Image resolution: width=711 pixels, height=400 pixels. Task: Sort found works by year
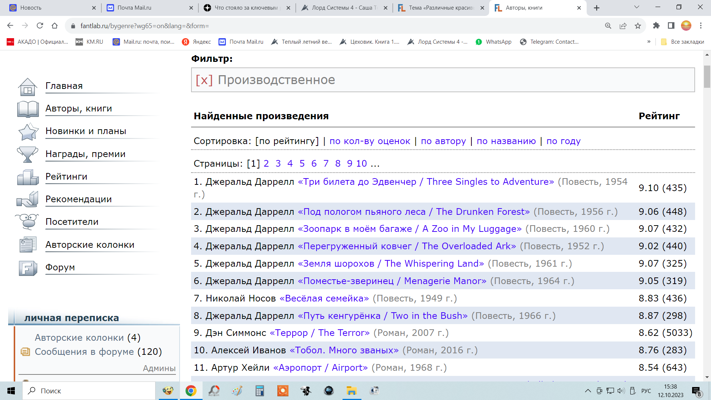point(563,141)
